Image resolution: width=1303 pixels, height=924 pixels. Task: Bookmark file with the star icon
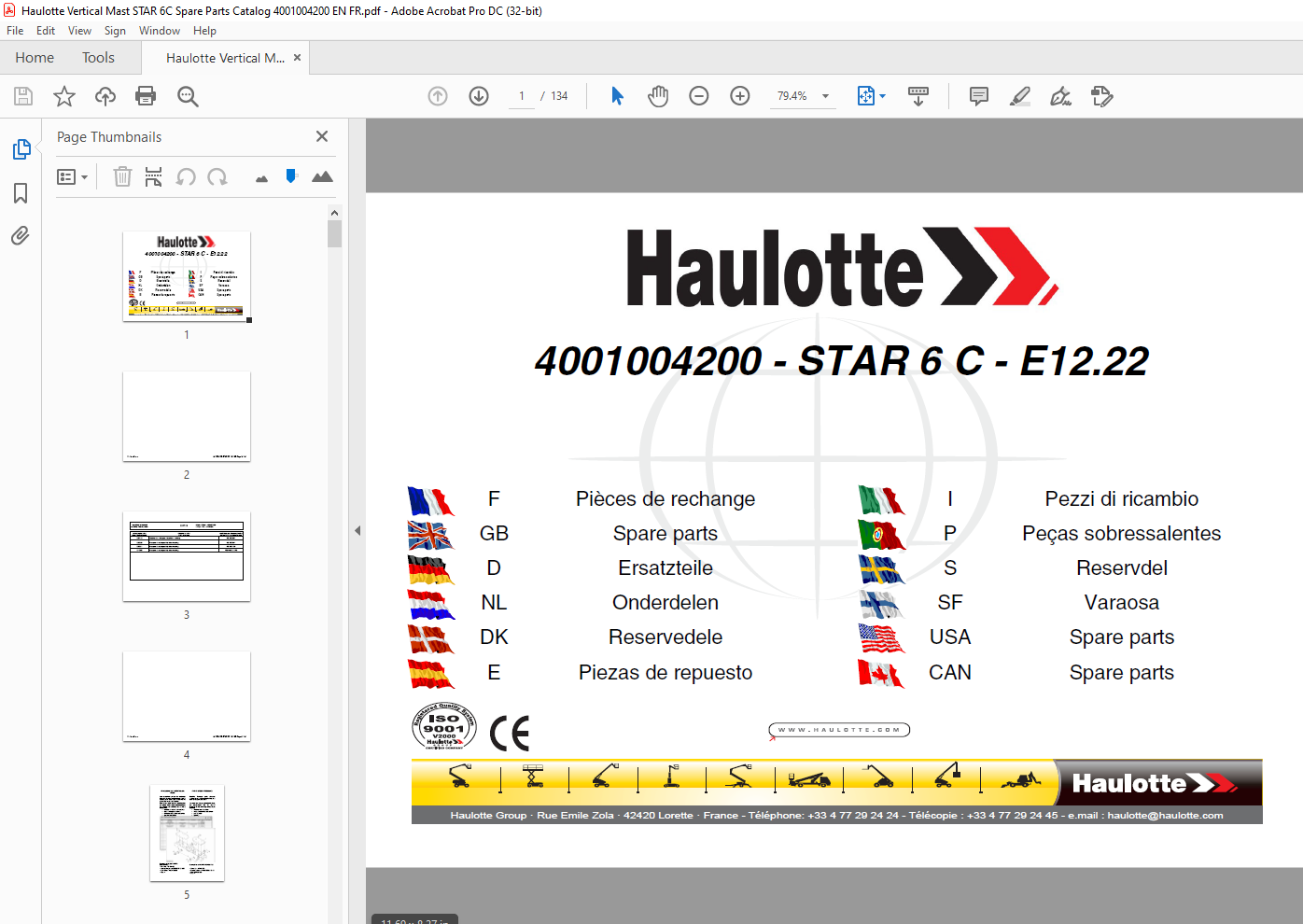tap(64, 96)
